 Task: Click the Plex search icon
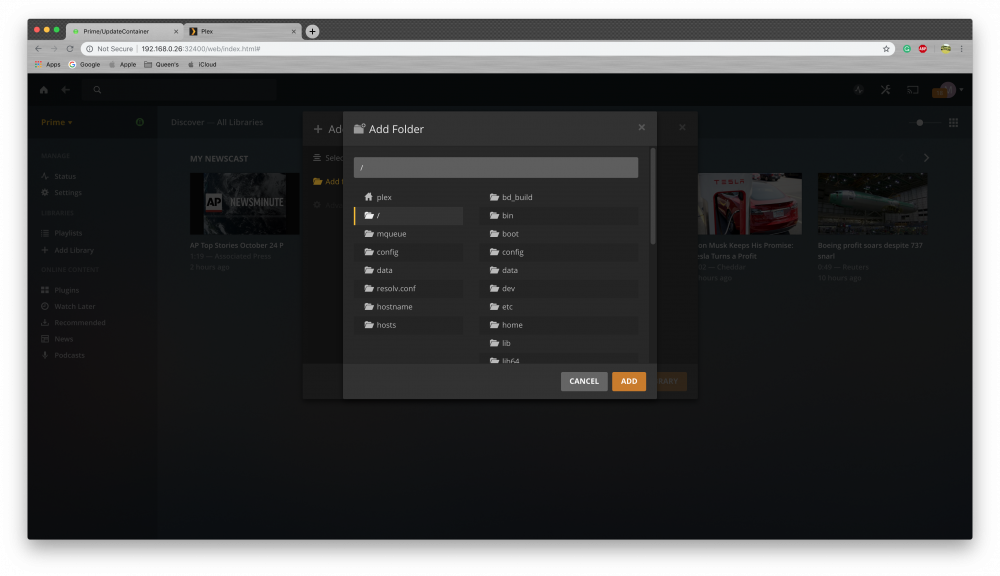click(x=97, y=90)
